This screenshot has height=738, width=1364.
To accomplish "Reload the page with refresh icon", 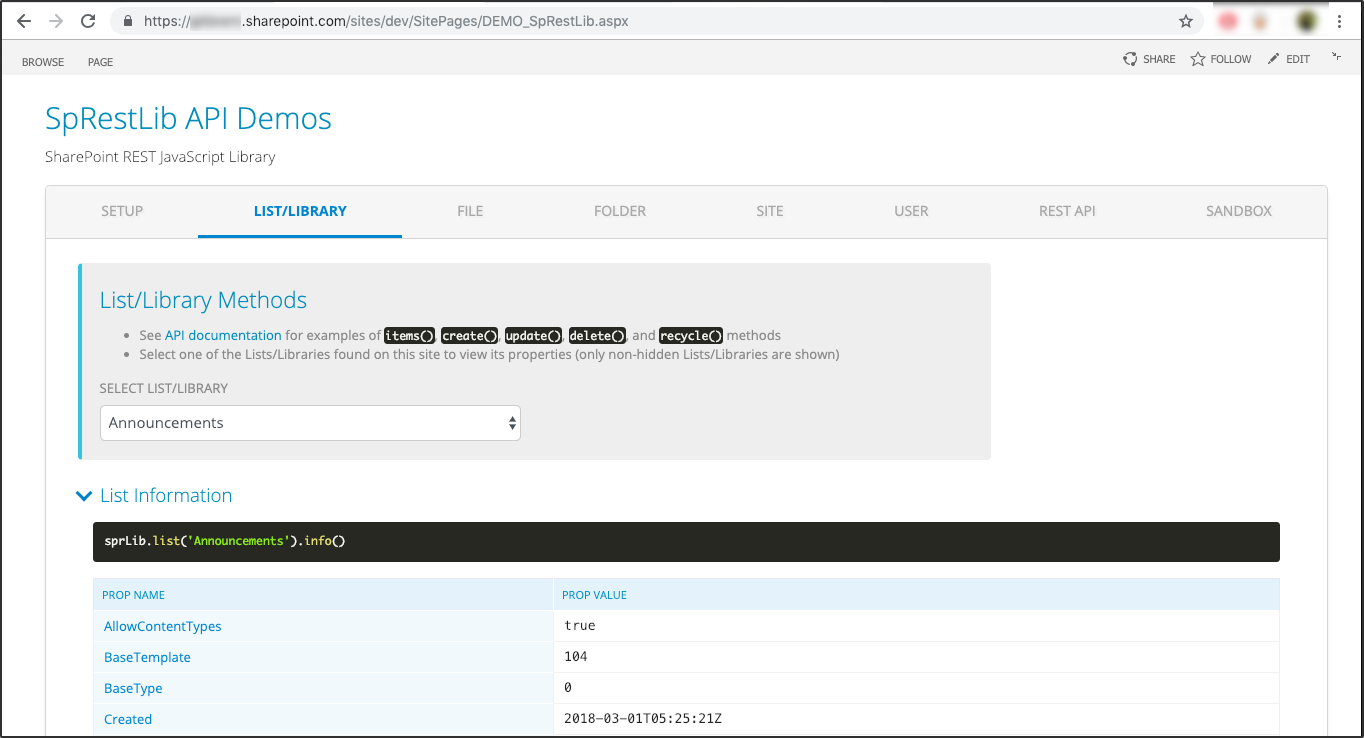I will (88, 20).
